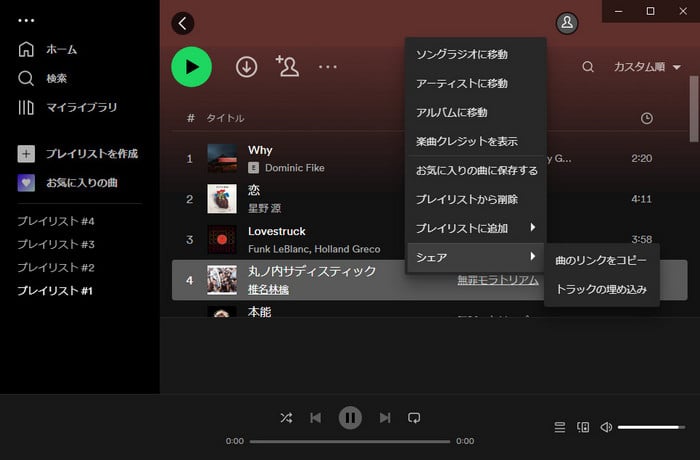
Task: Toggle shuffle playback
Action: (286, 418)
